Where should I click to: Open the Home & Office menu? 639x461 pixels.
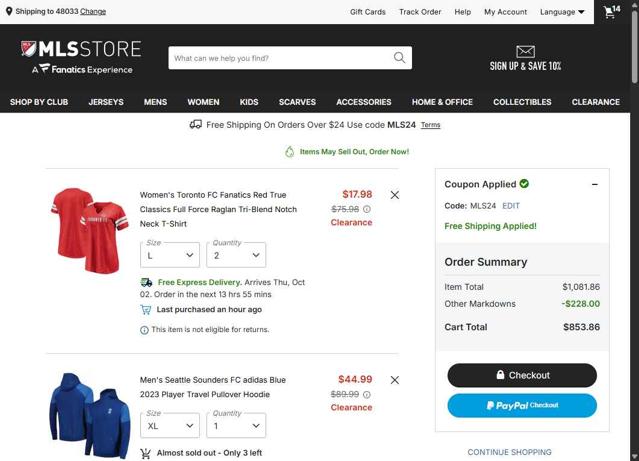coord(442,102)
